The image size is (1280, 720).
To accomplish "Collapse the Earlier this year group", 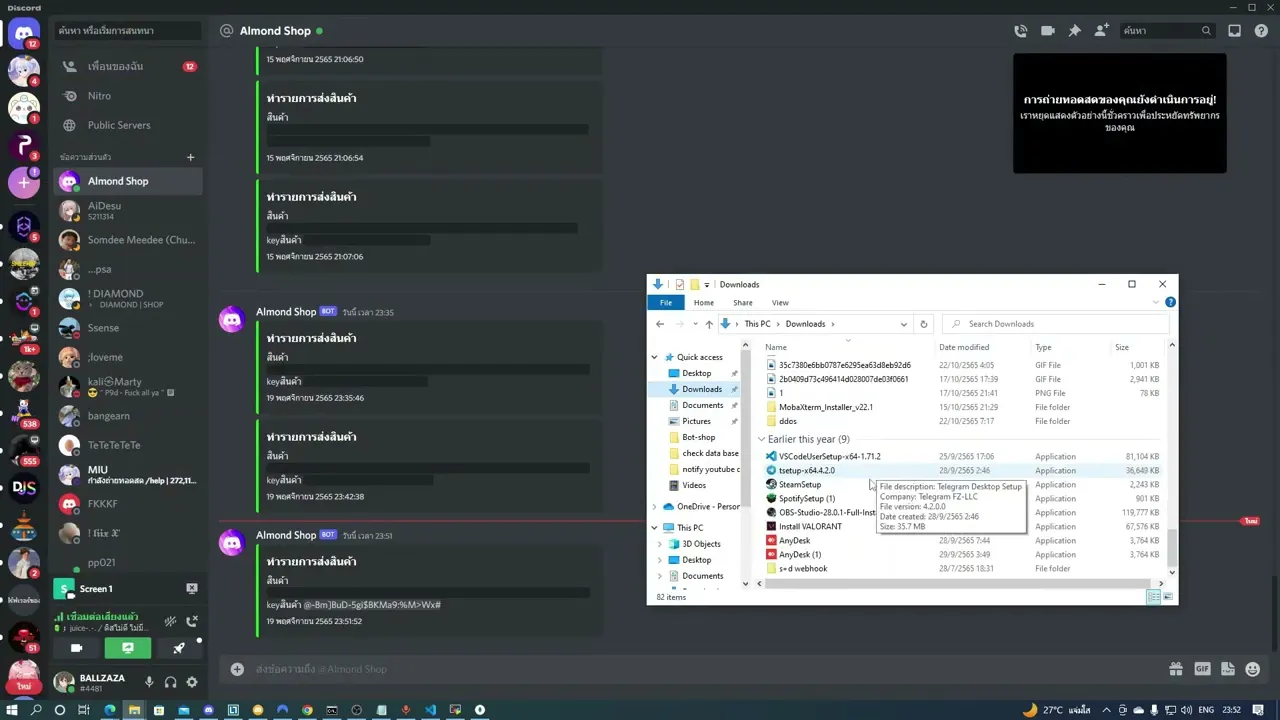I will coord(761,439).
